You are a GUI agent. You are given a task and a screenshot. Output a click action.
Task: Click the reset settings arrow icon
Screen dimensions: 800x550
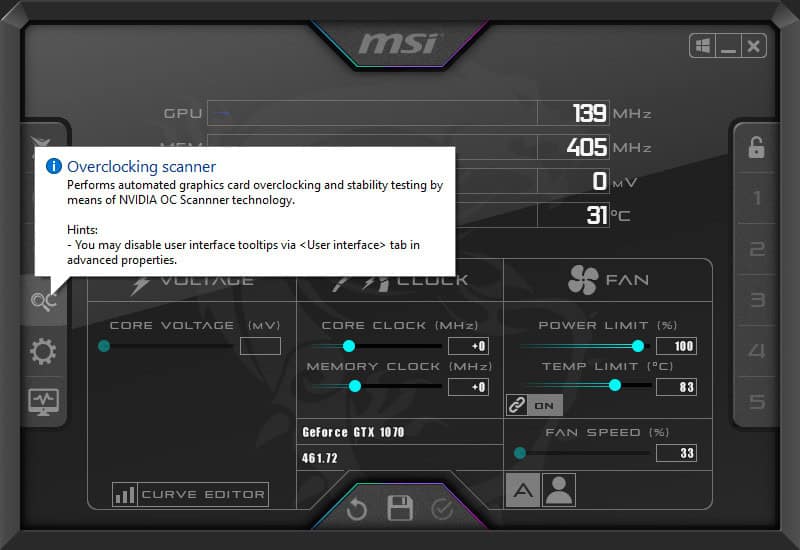point(356,509)
